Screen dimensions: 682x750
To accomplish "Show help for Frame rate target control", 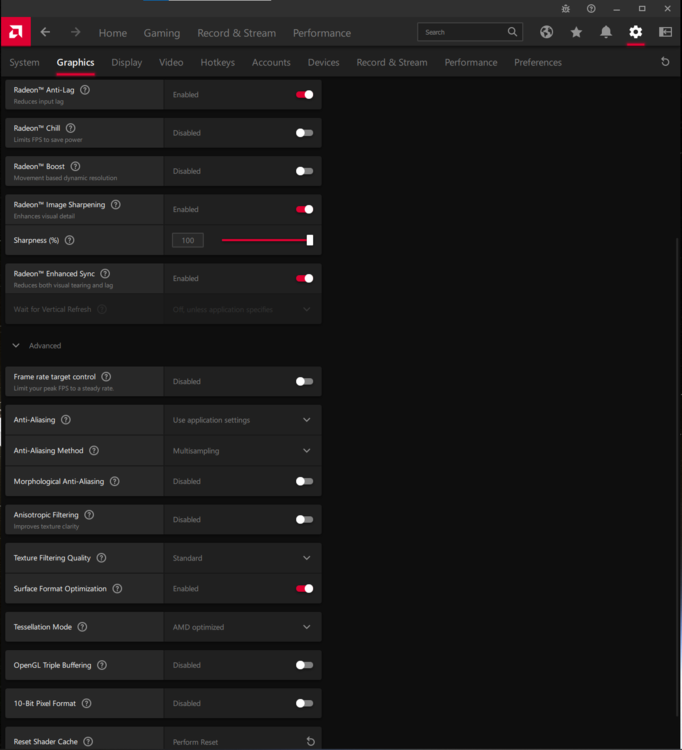I will coord(107,377).
